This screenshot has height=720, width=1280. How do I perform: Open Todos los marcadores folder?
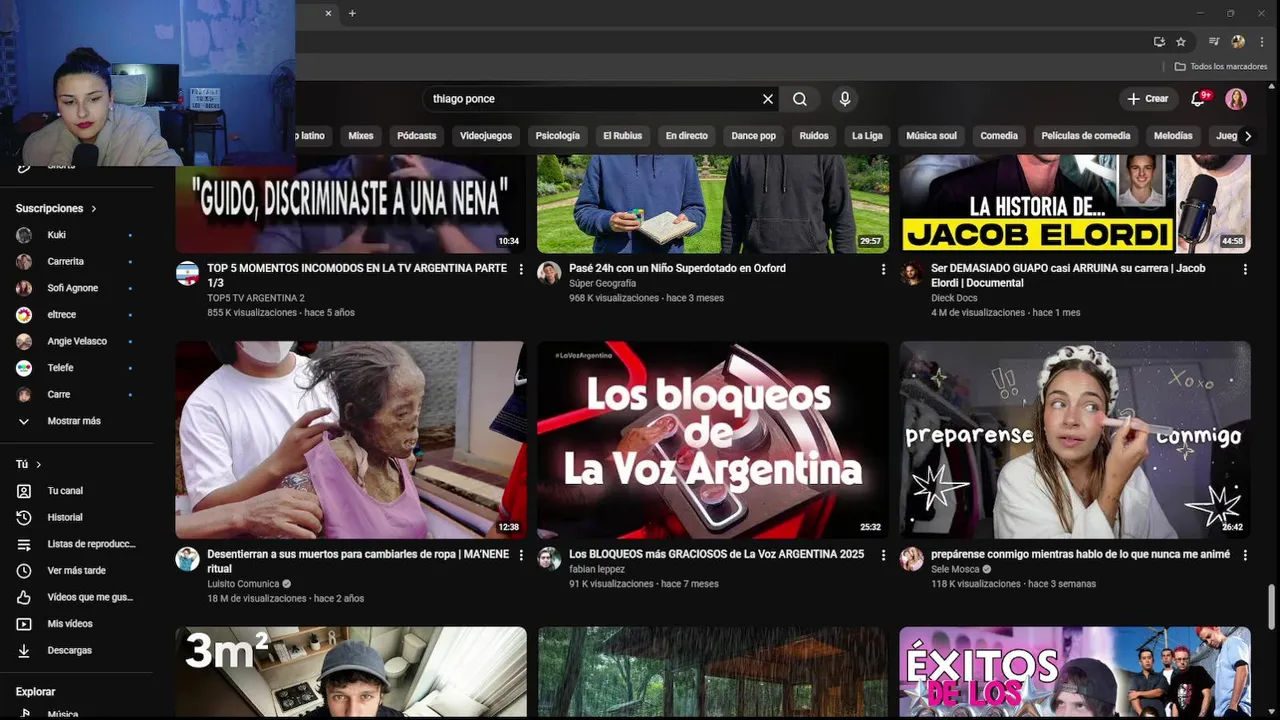click(1221, 66)
